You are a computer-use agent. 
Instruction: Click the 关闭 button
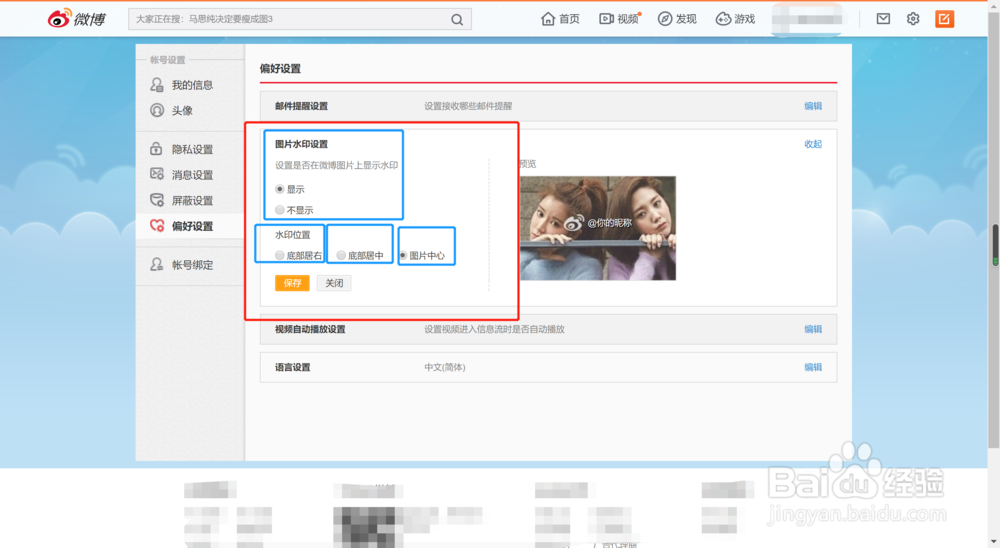pyautogui.click(x=334, y=283)
